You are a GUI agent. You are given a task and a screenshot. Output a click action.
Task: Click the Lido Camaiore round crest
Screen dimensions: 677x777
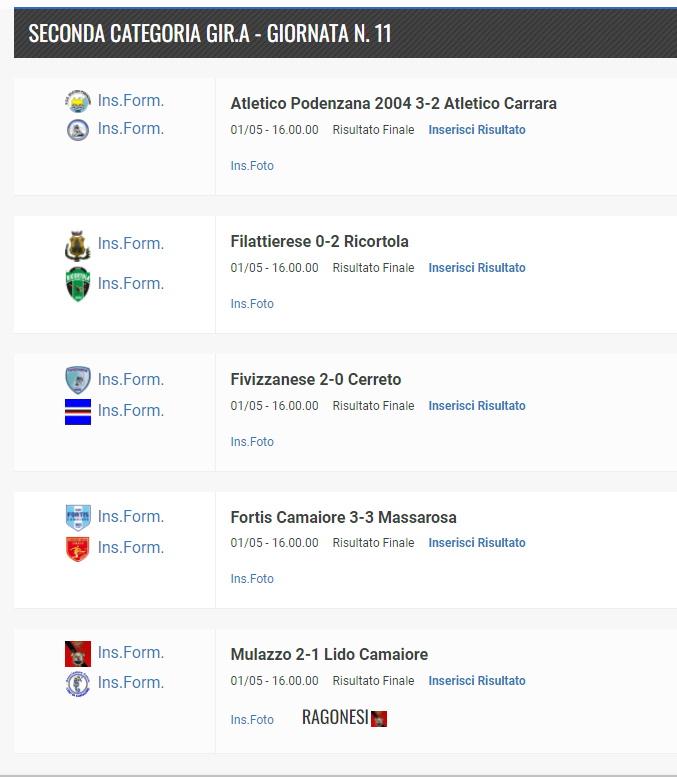[78, 683]
